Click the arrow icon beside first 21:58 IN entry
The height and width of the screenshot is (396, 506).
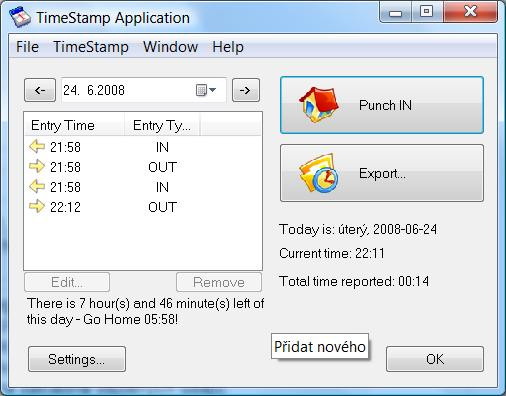coord(37,146)
